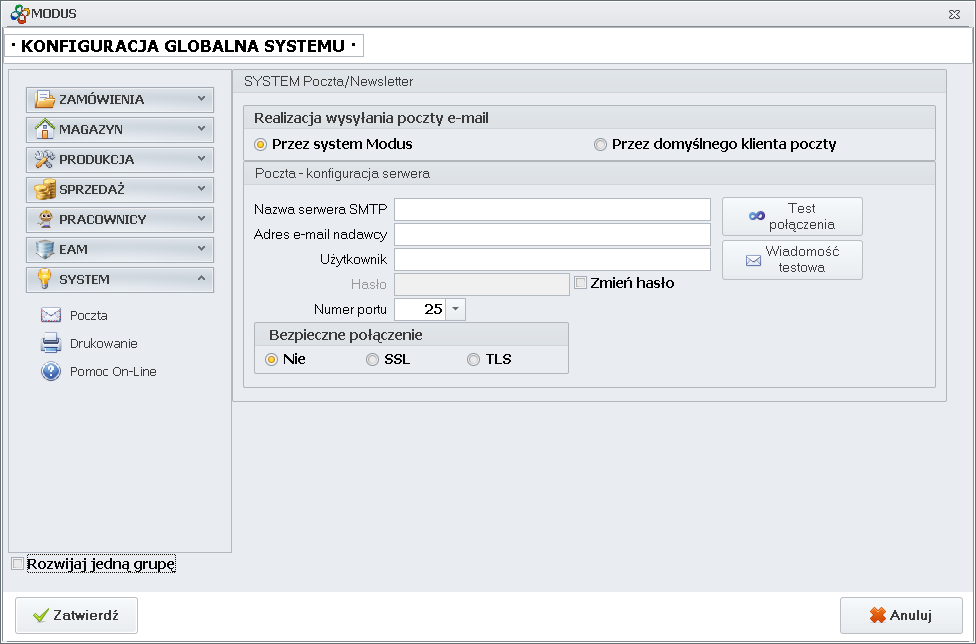Click the Adres e-mail nadawcy field

pyautogui.click(x=552, y=235)
